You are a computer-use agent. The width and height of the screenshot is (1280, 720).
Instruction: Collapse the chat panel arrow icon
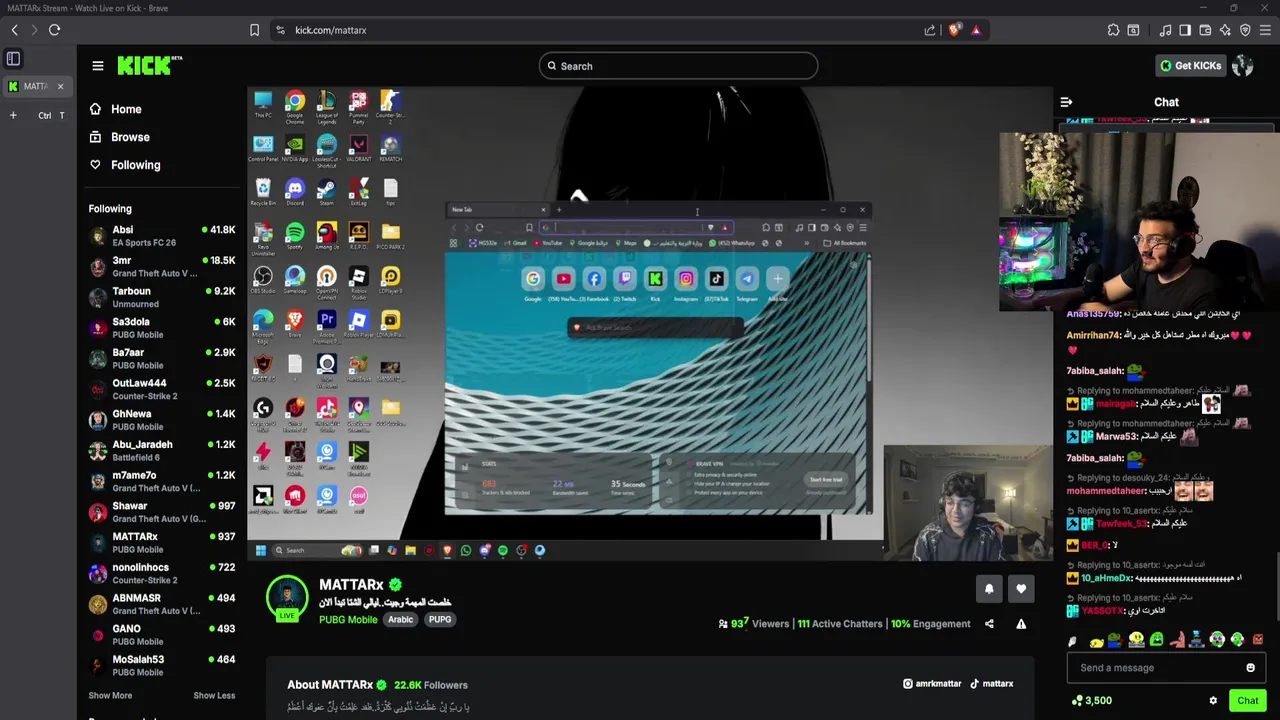(x=1066, y=102)
